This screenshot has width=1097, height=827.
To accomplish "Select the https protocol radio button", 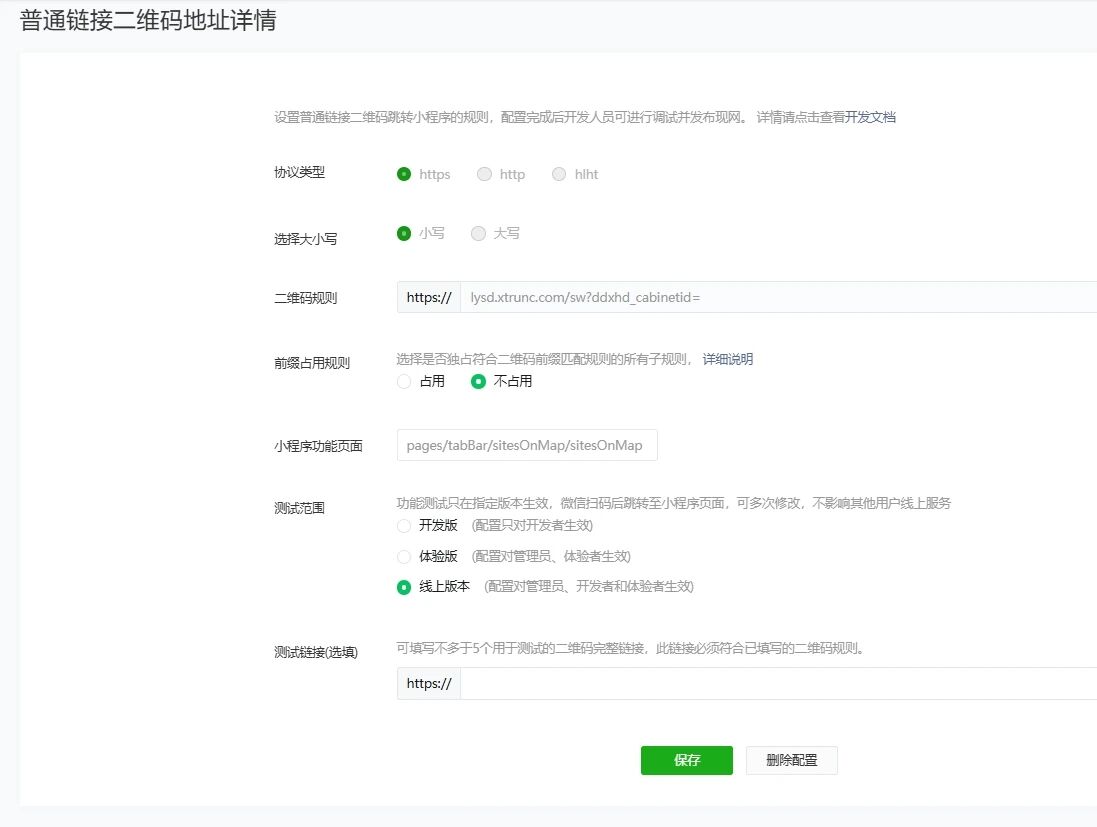I will tap(404, 174).
